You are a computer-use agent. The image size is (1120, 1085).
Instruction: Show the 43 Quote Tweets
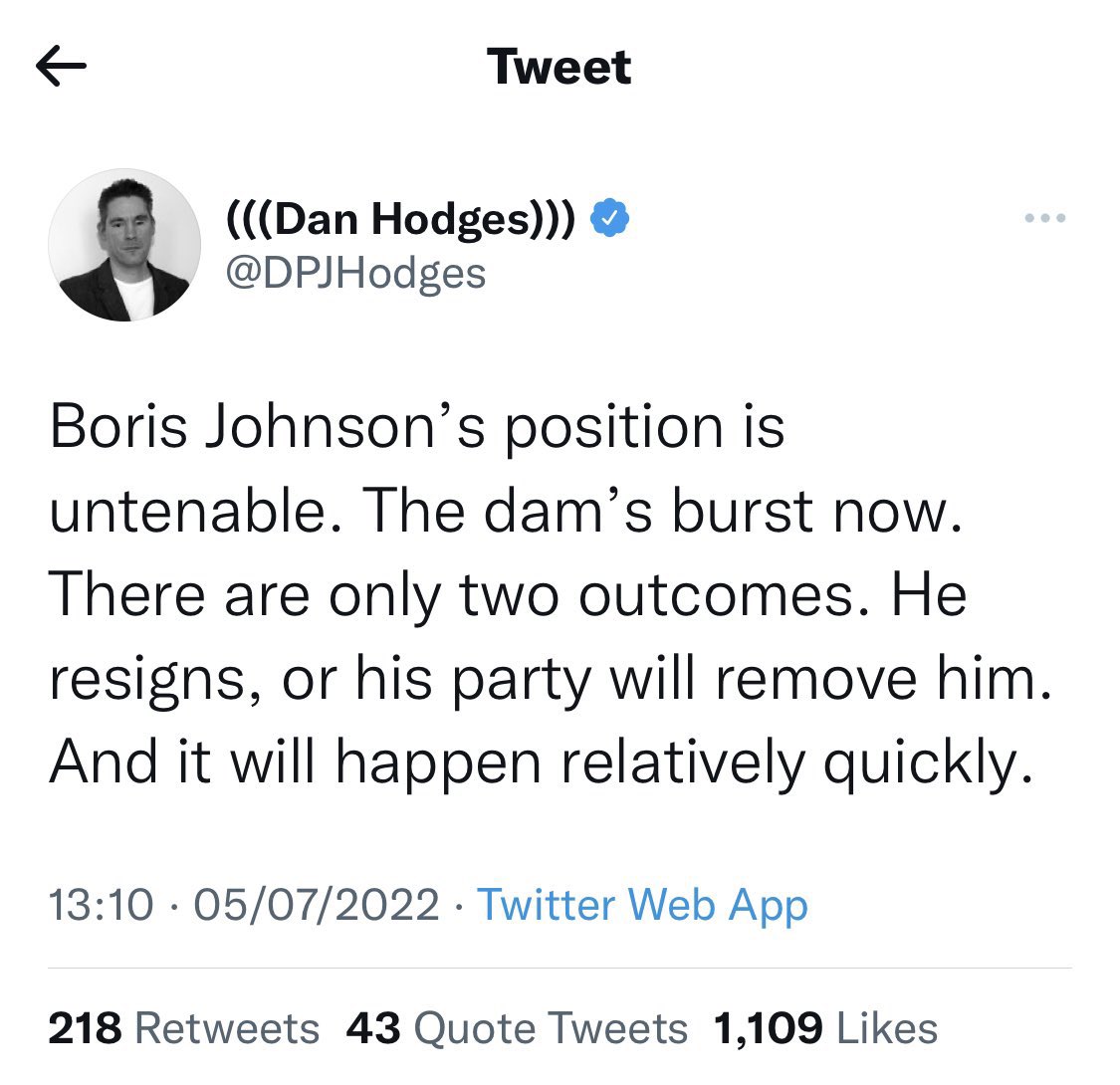click(x=517, y=1028)
